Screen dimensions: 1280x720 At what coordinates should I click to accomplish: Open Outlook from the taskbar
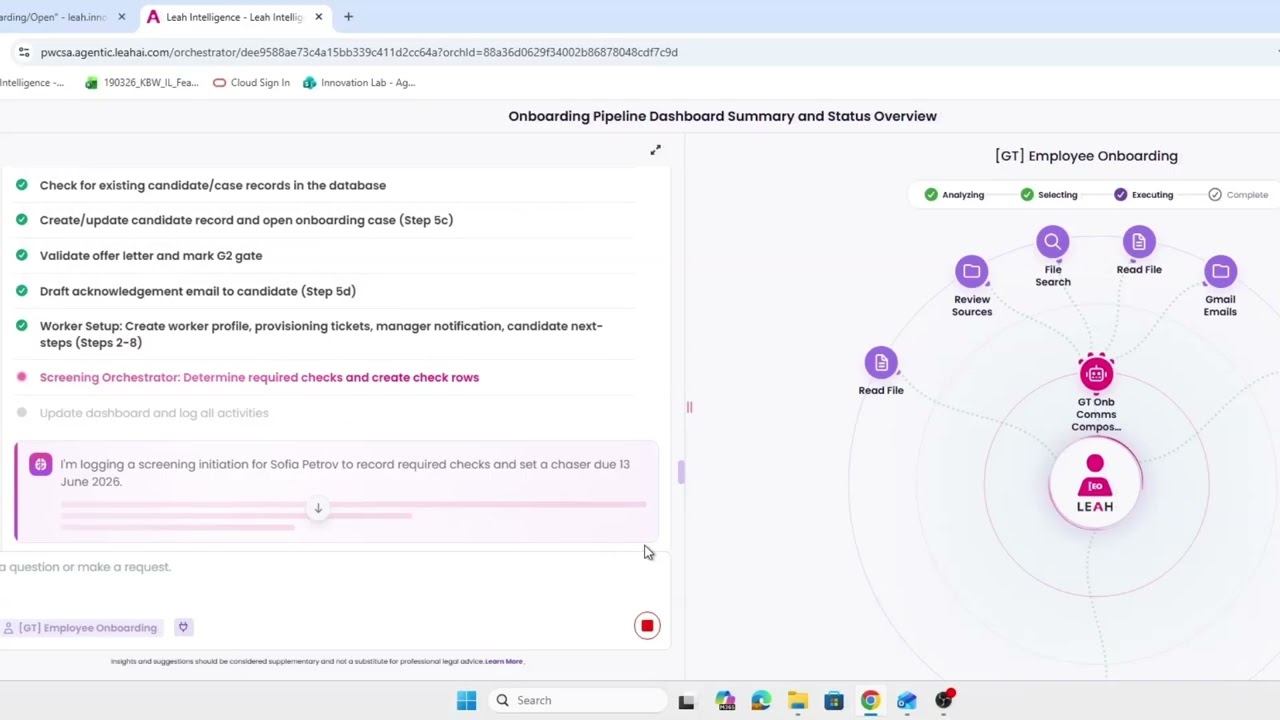906,701
